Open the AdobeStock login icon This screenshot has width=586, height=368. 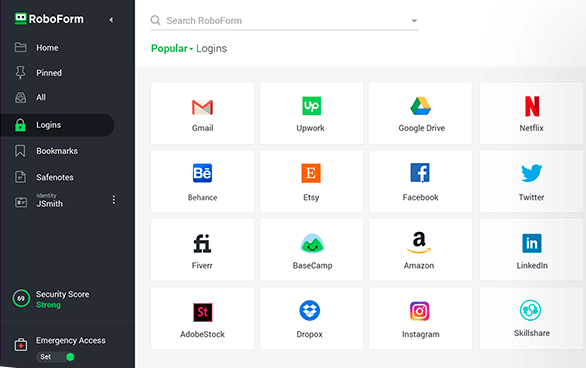click(x=203, y=312)
